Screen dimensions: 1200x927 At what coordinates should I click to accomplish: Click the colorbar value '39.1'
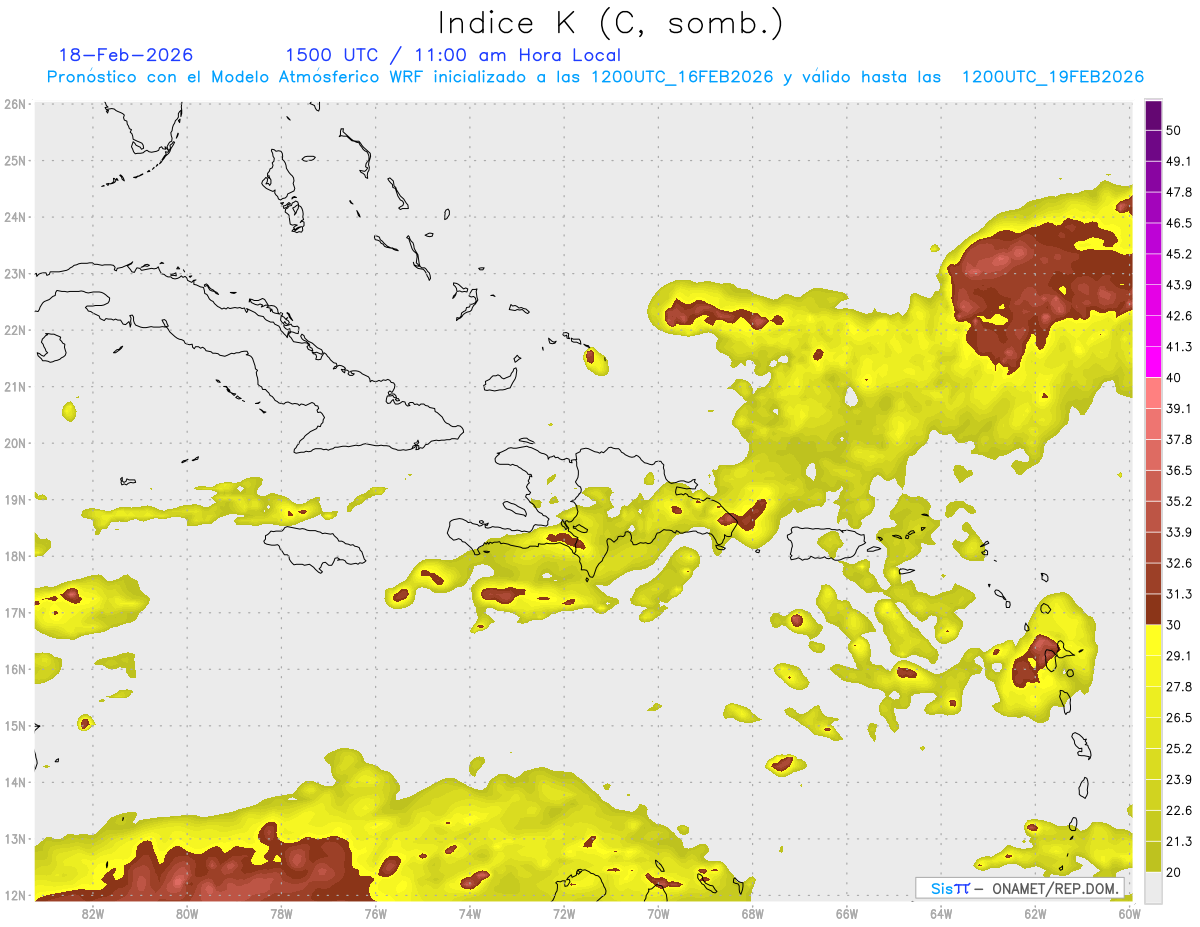(x=1178, y=409)
